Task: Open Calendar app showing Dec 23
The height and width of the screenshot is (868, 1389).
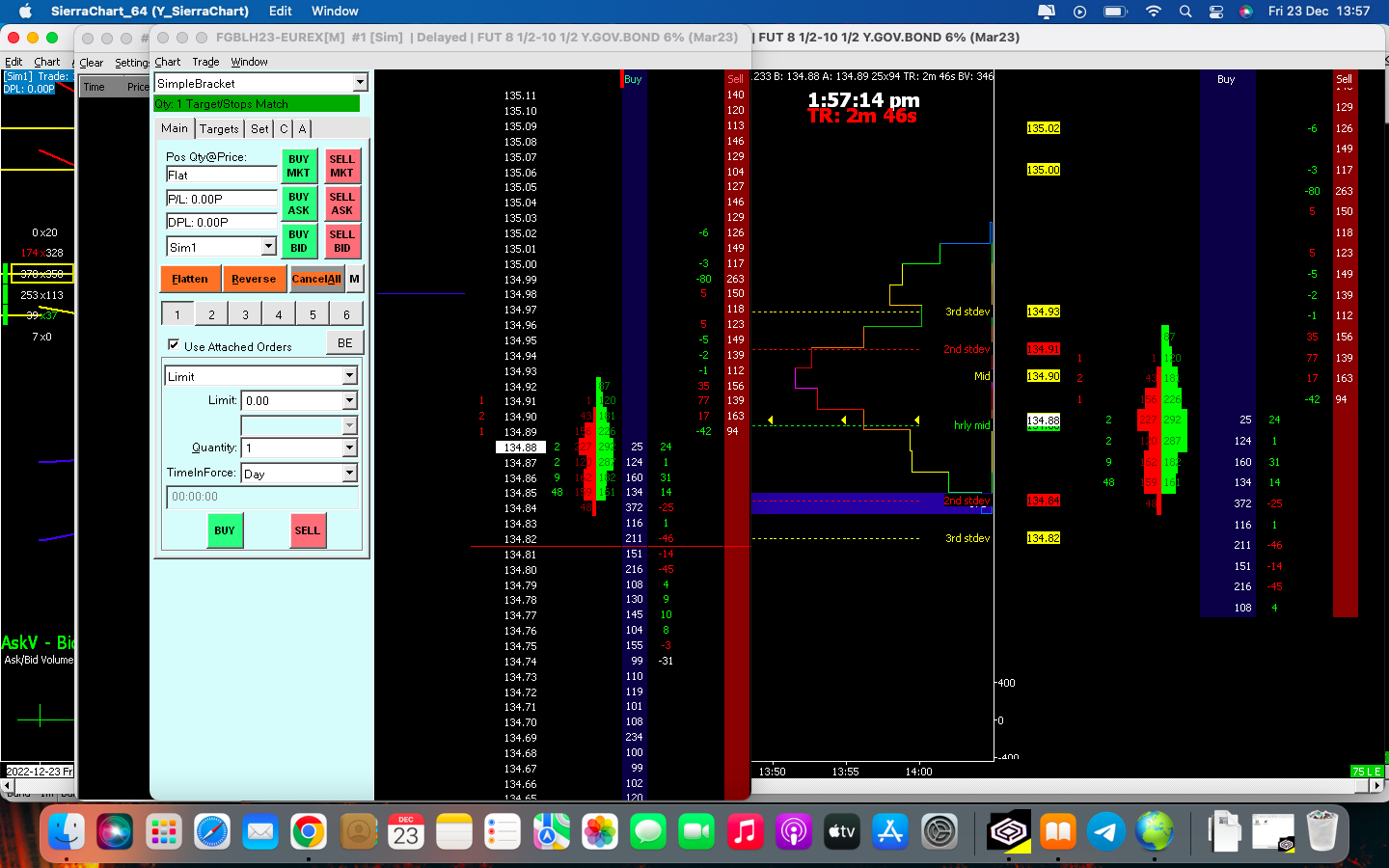Action: point(406,831)
